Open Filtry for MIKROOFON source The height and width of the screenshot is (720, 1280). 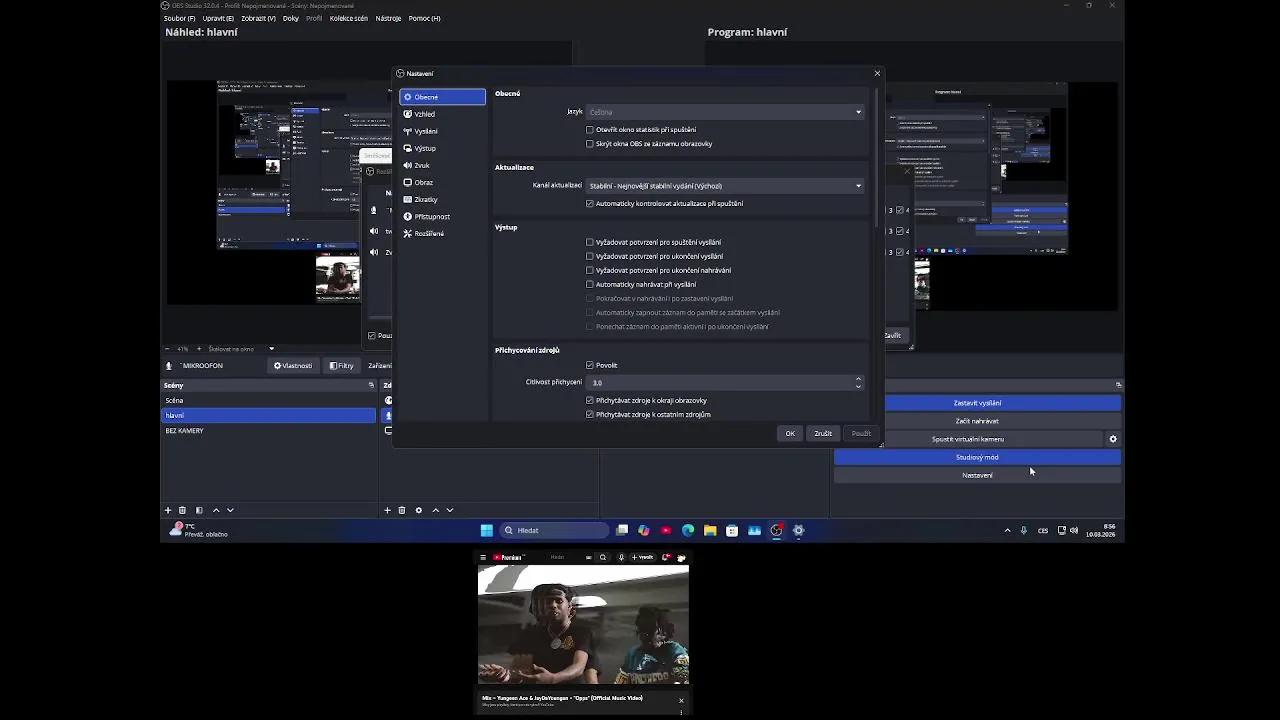pyautogui.click(x=342, y=365)
